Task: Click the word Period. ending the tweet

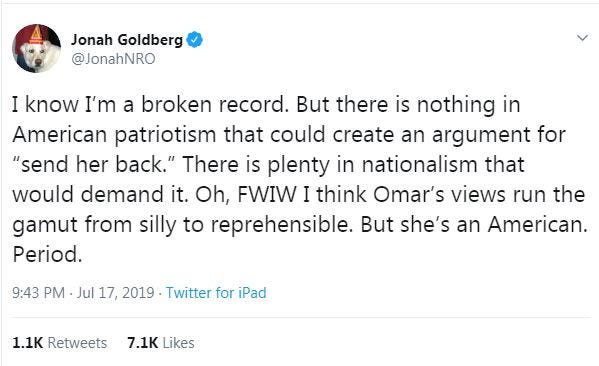Action: click(x=47, y=254)
